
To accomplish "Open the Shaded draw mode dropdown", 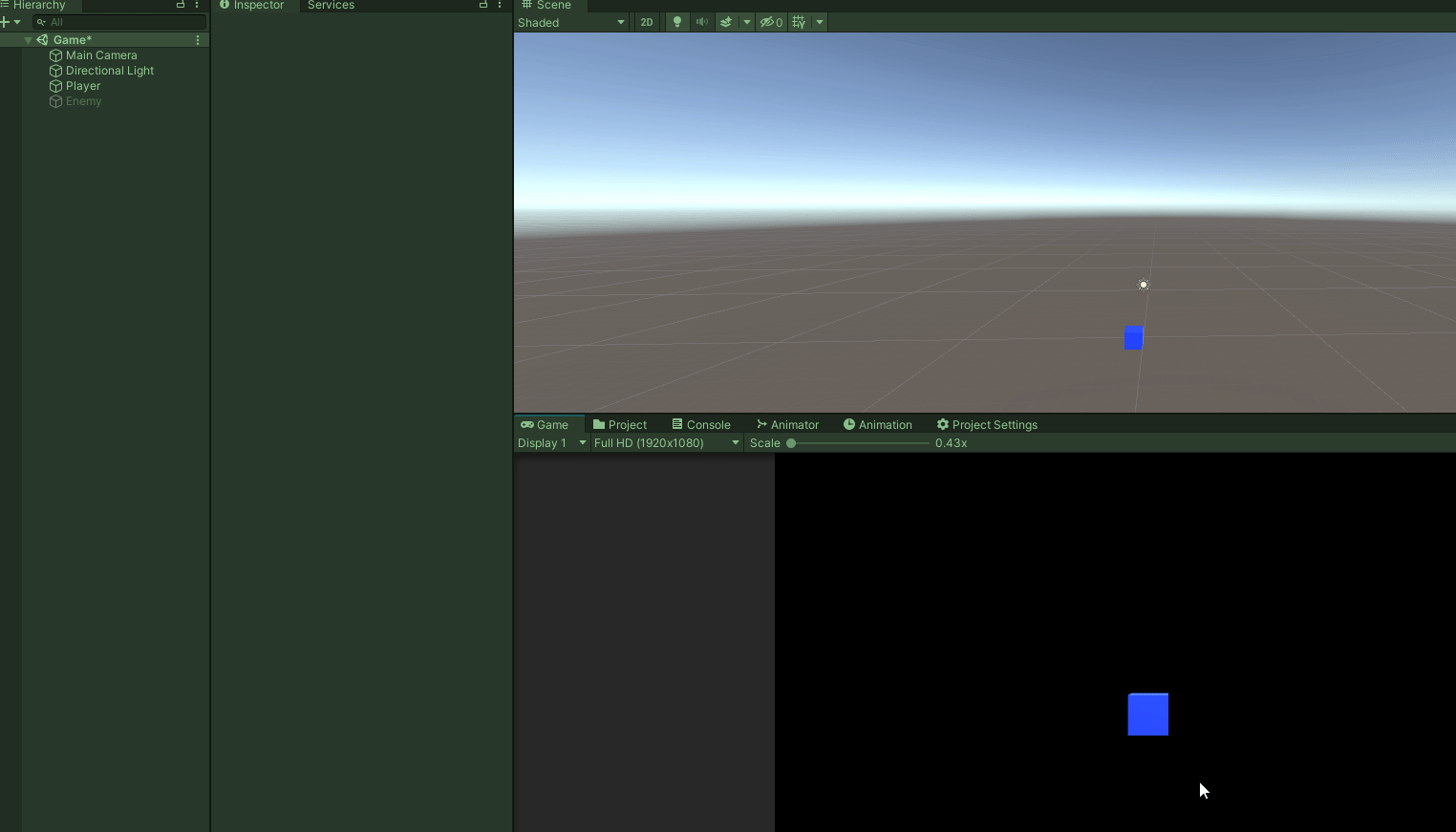I will click(x=571, y=22).
